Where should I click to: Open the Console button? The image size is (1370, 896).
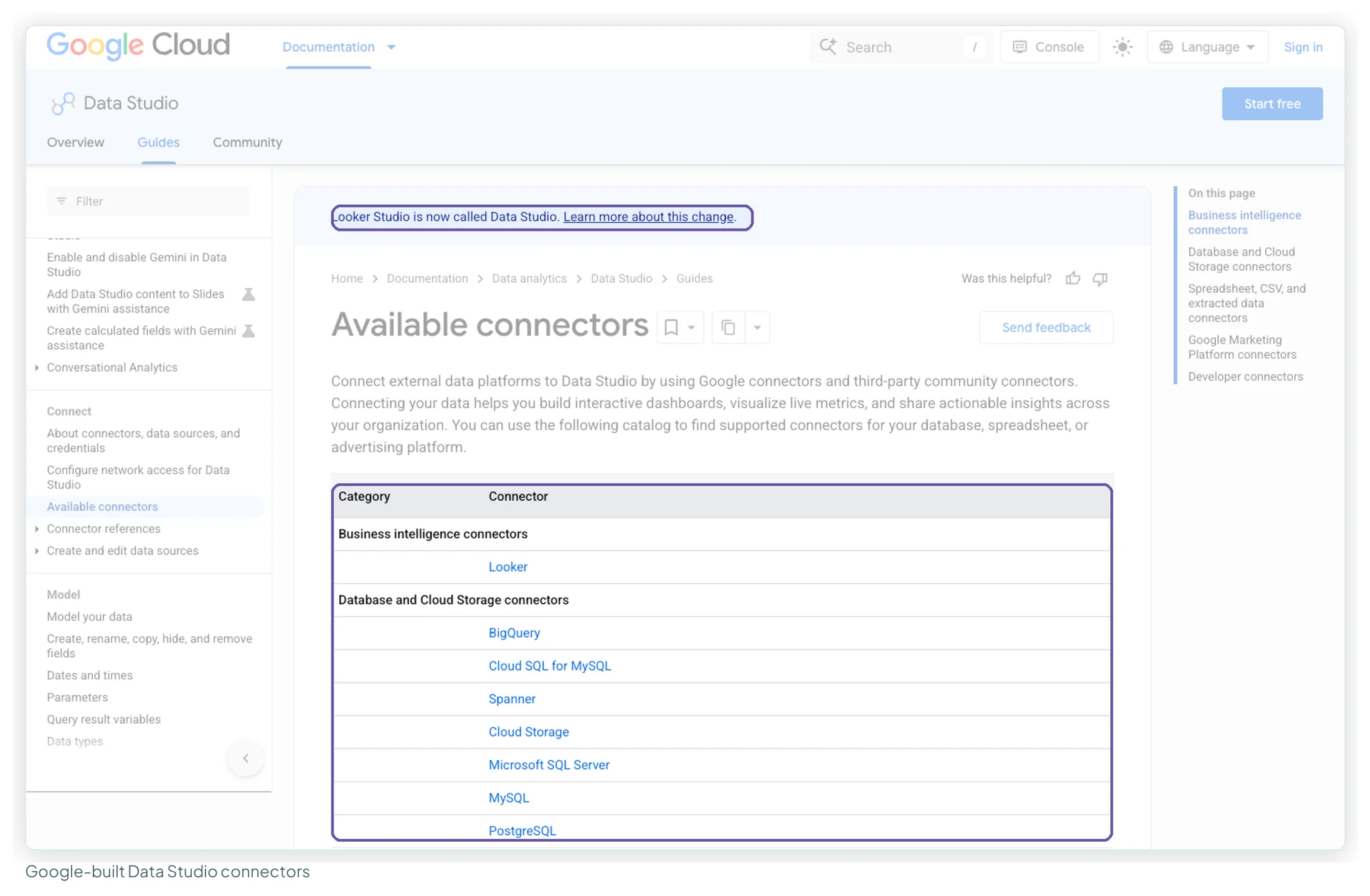[1049, 47]
